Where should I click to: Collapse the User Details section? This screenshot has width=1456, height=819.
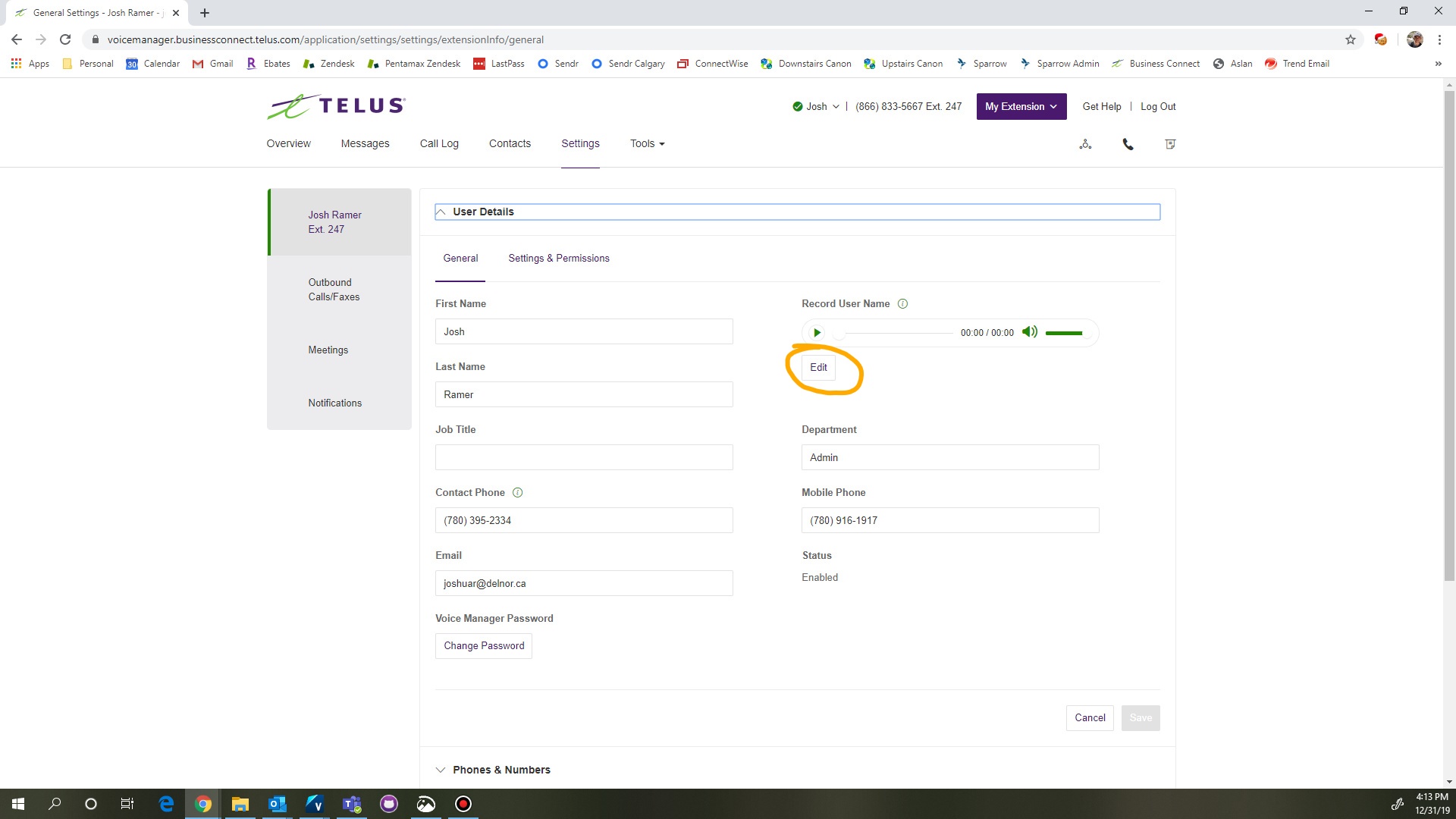pos(443,211)
